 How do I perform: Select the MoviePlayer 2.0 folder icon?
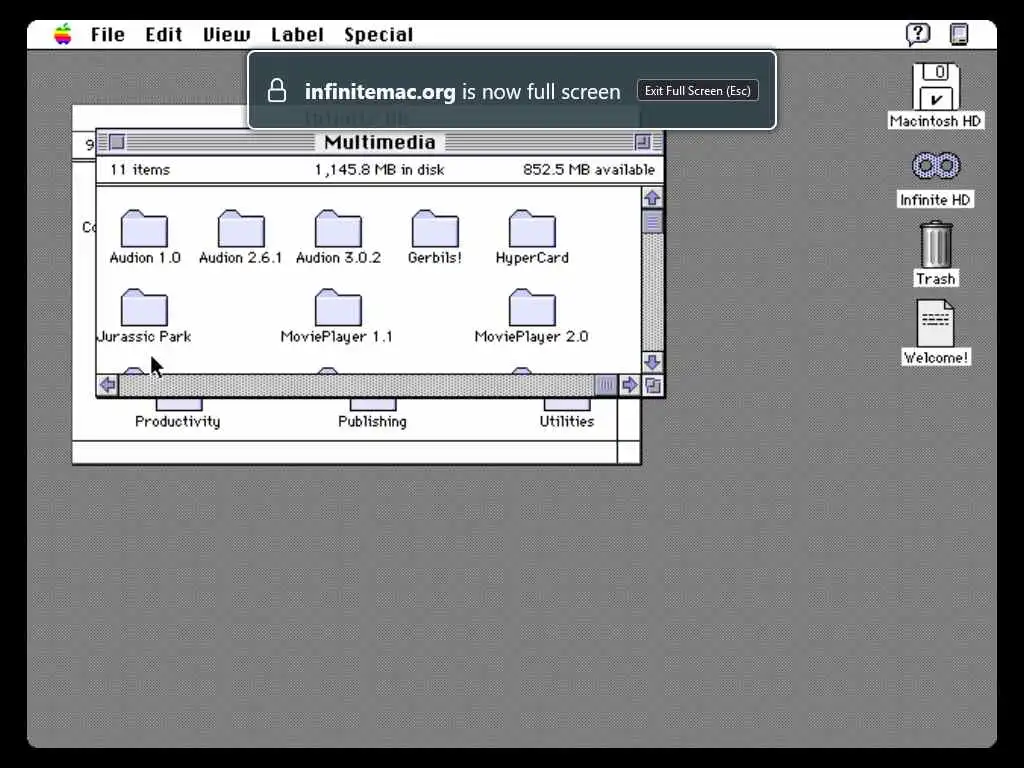click(x=532, y=308)
